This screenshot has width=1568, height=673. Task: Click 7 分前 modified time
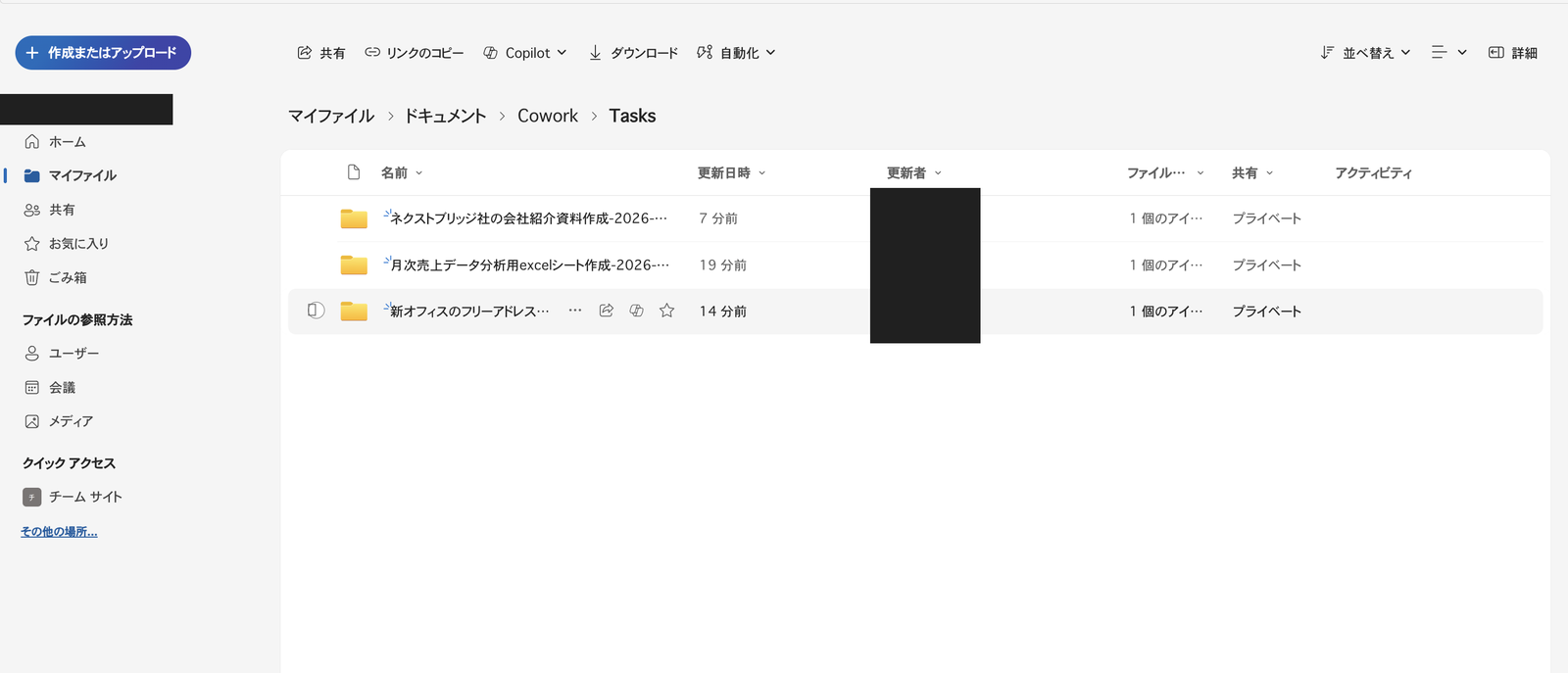click(718, 218)
